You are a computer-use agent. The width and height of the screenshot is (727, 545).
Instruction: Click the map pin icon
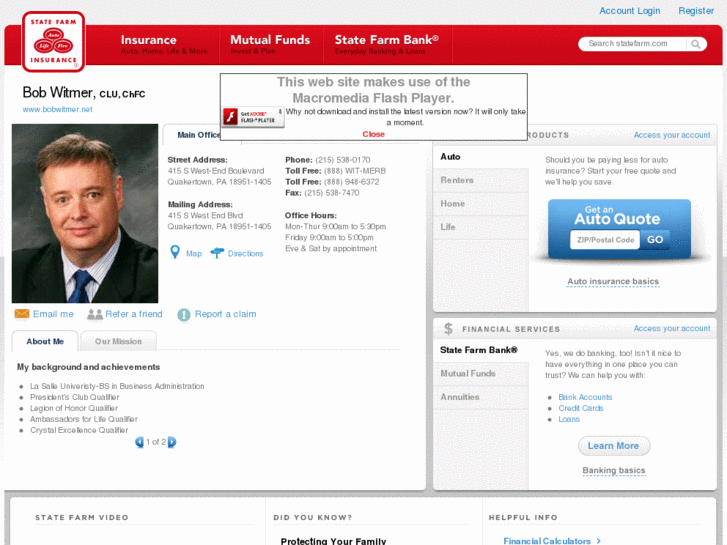tap(175, 252)
